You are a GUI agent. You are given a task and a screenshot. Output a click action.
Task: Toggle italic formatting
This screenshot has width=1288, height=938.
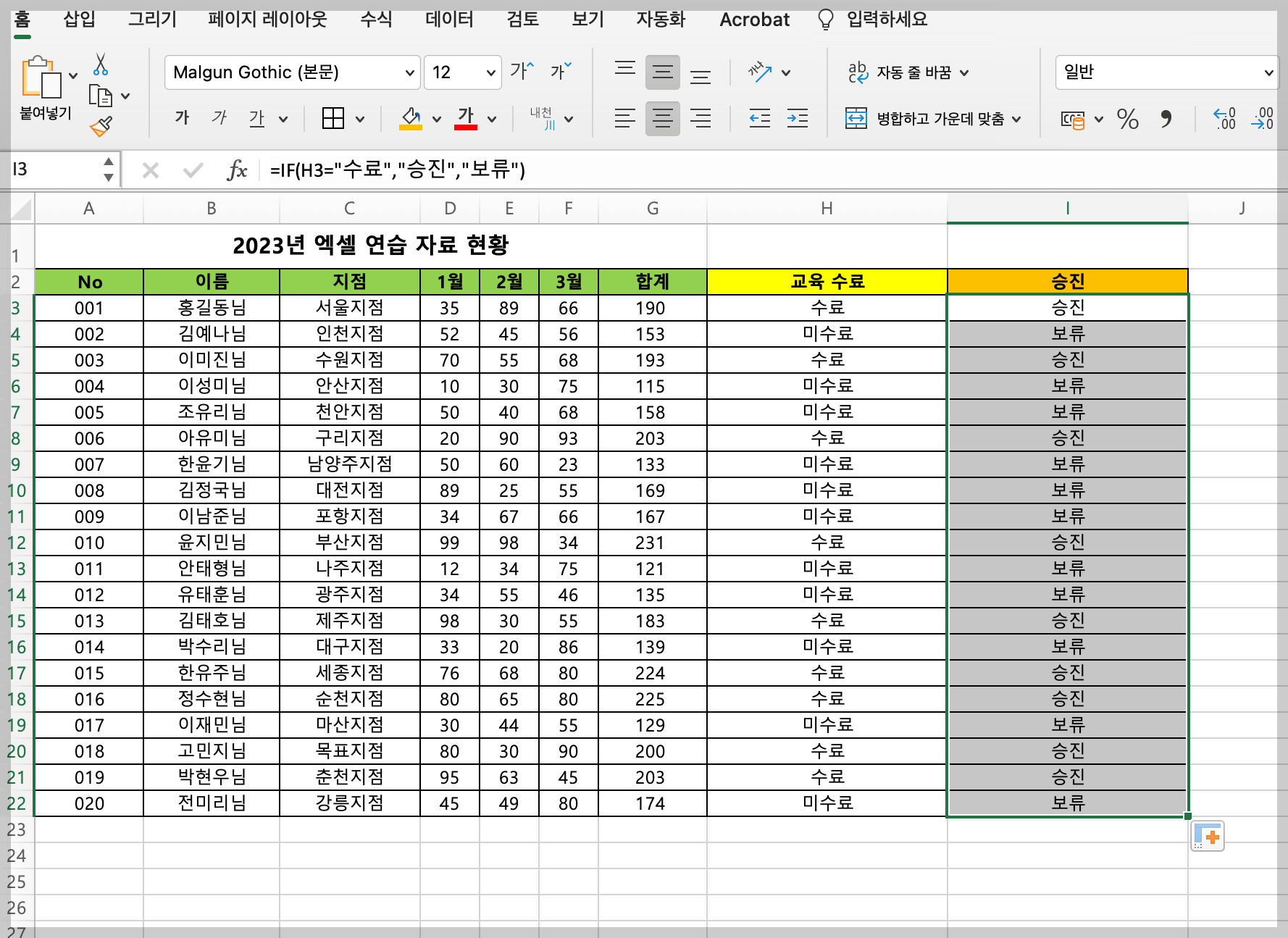[x=219, y=118]
